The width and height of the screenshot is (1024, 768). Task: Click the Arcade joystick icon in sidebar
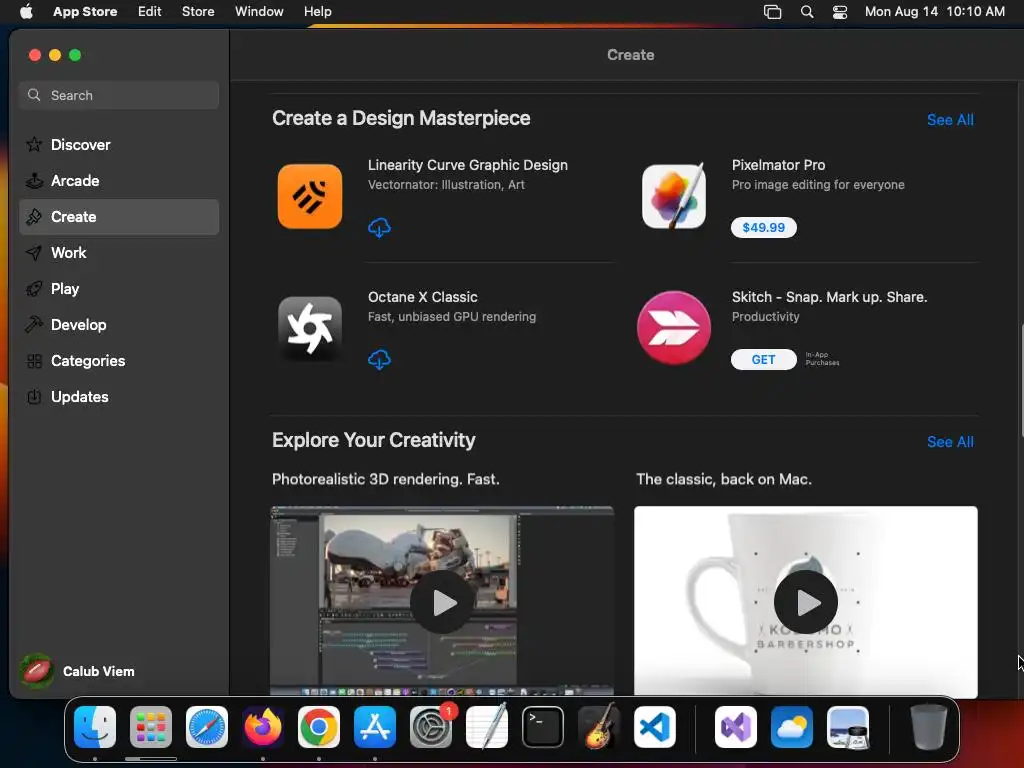point(34,181)
